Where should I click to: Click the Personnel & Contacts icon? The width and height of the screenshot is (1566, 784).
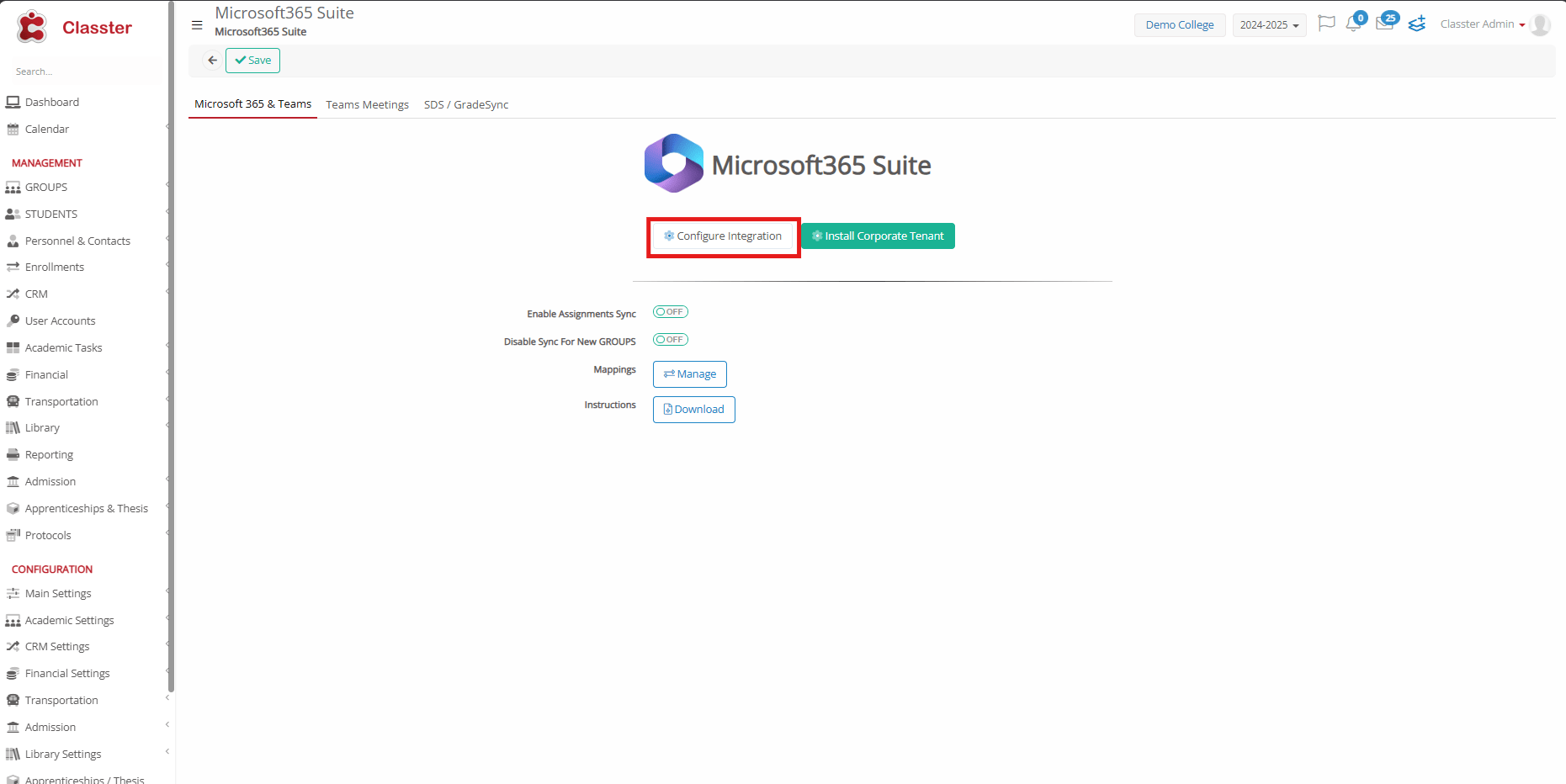click(13, 241)
